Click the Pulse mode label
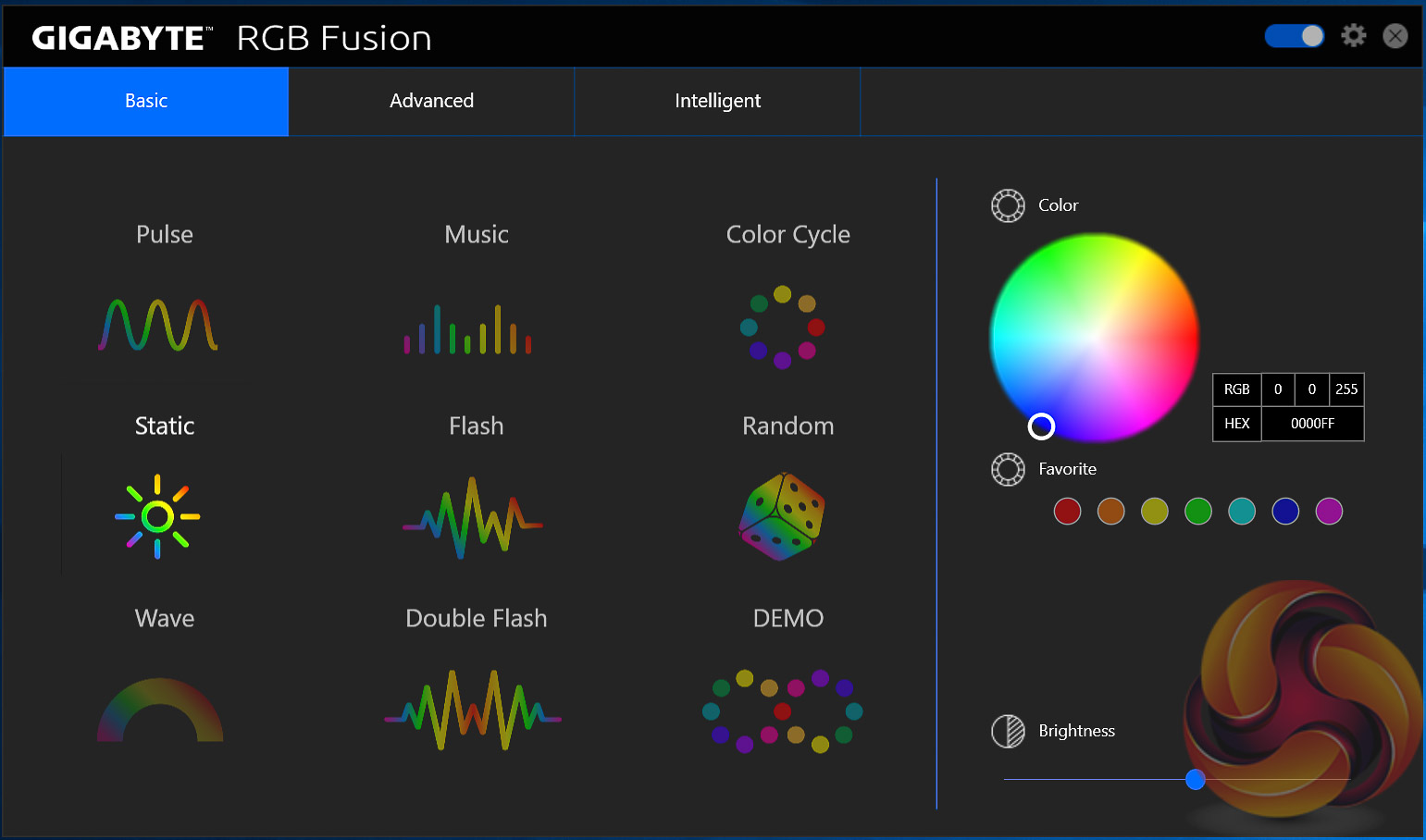The width and height of the screenshot is (1426, 840). [165, 234]
